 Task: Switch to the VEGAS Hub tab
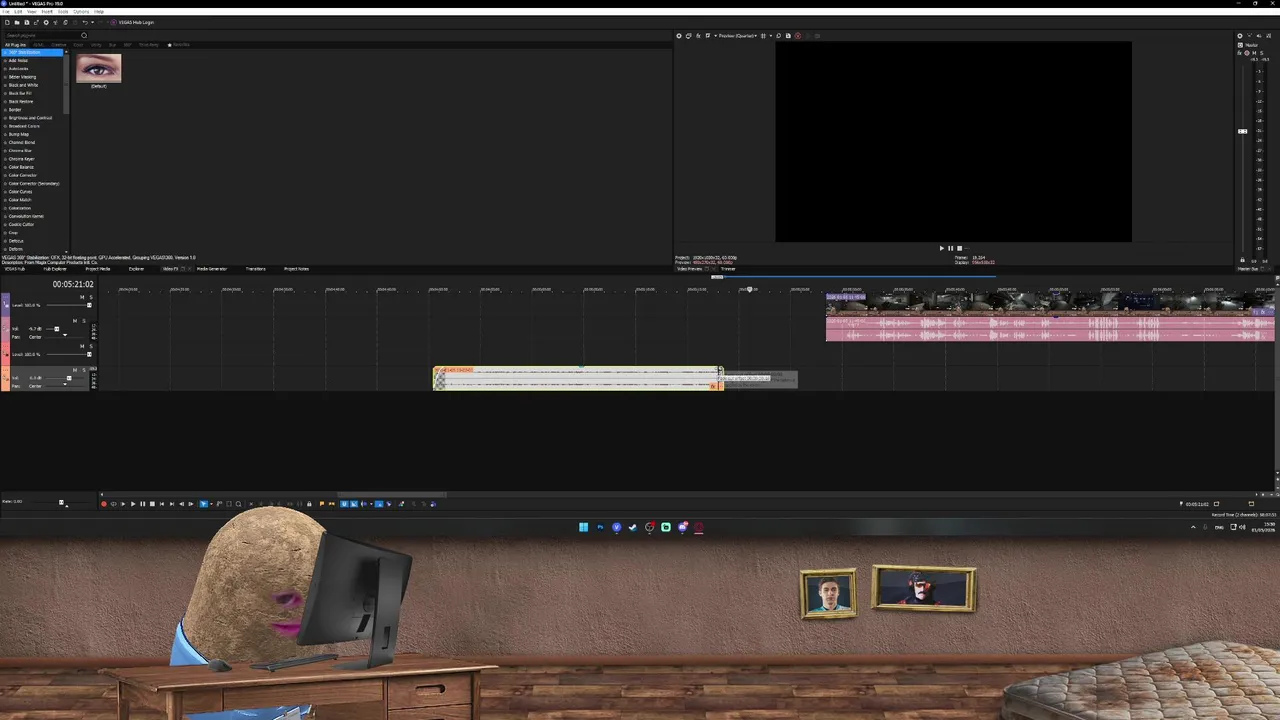pos(15,269)
